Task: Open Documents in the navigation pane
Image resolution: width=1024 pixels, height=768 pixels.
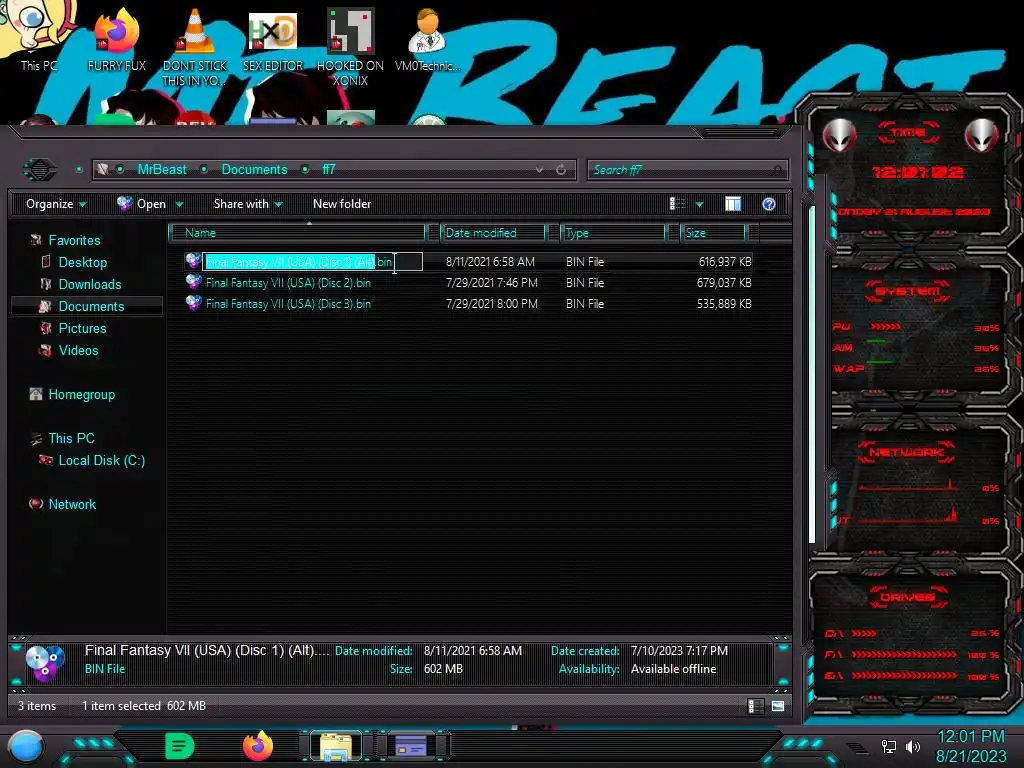Action: [91, 306]
